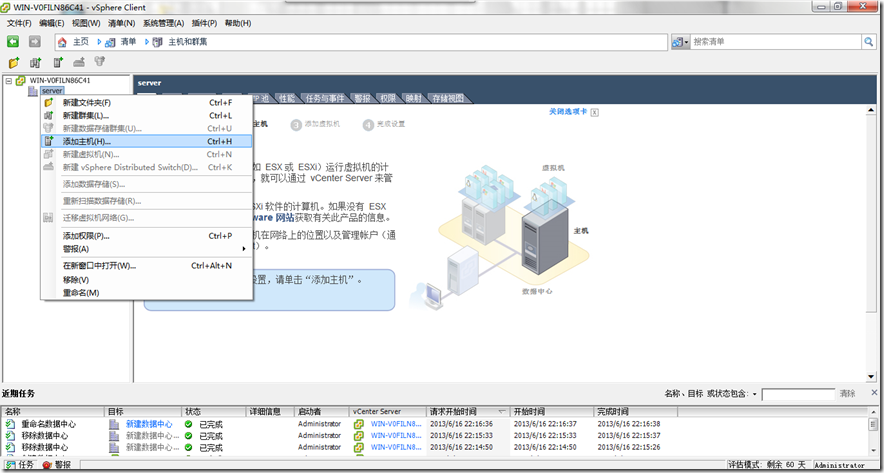Viewport: 884px width, 473px height.
Task: Choose 移除(V) from context menu
Action: [147, 280]
